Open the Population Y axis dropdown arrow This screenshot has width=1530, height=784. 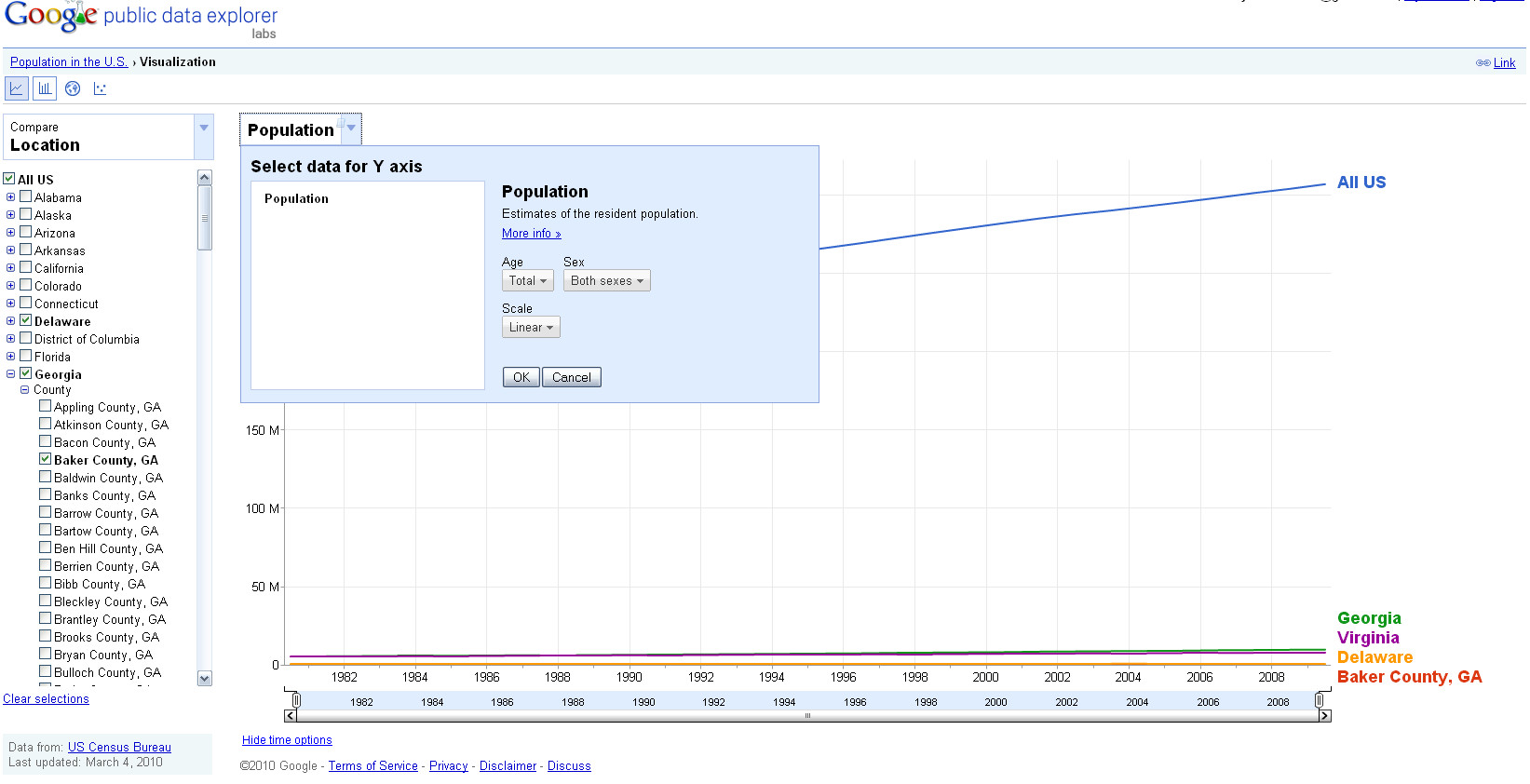pos(351,128)
